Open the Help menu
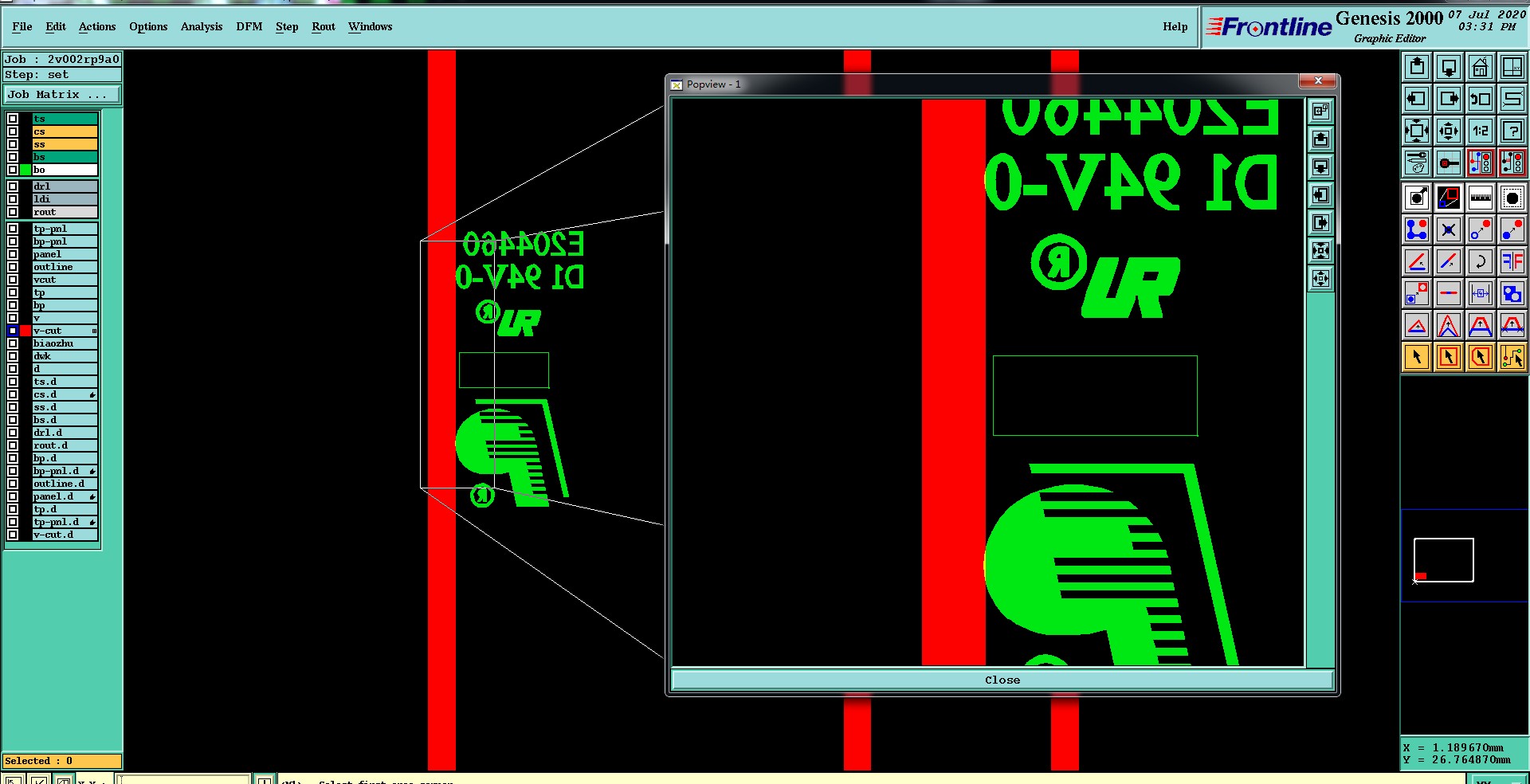 1175,26
